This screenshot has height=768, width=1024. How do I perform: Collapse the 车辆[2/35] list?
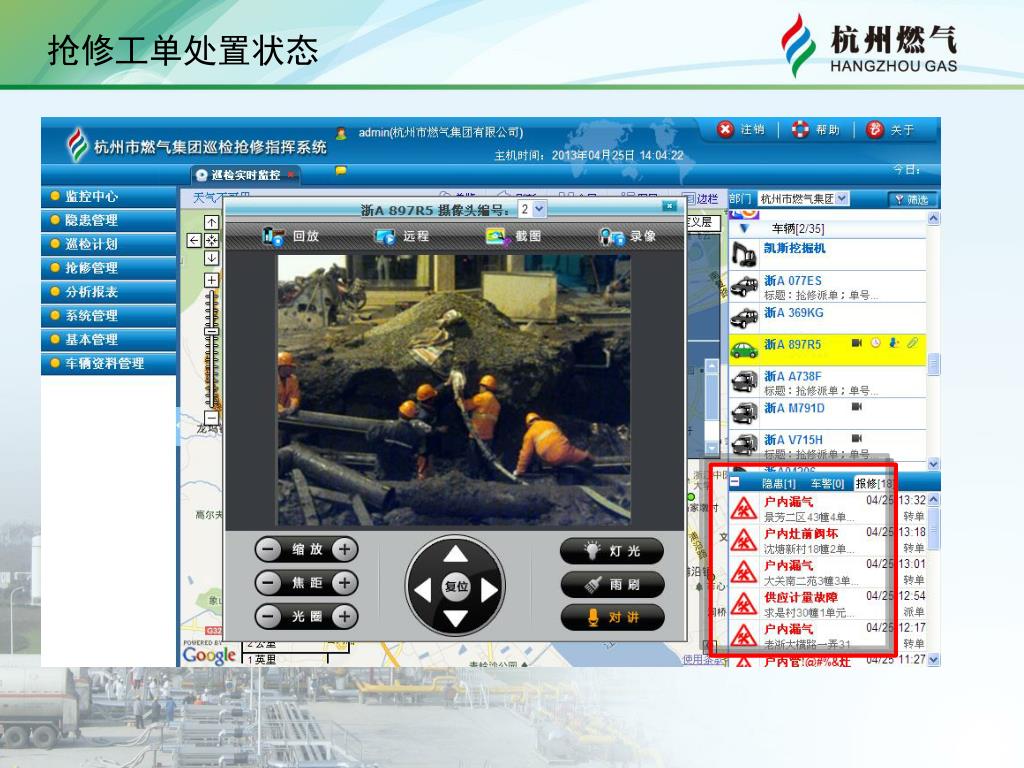click(744, 229)
